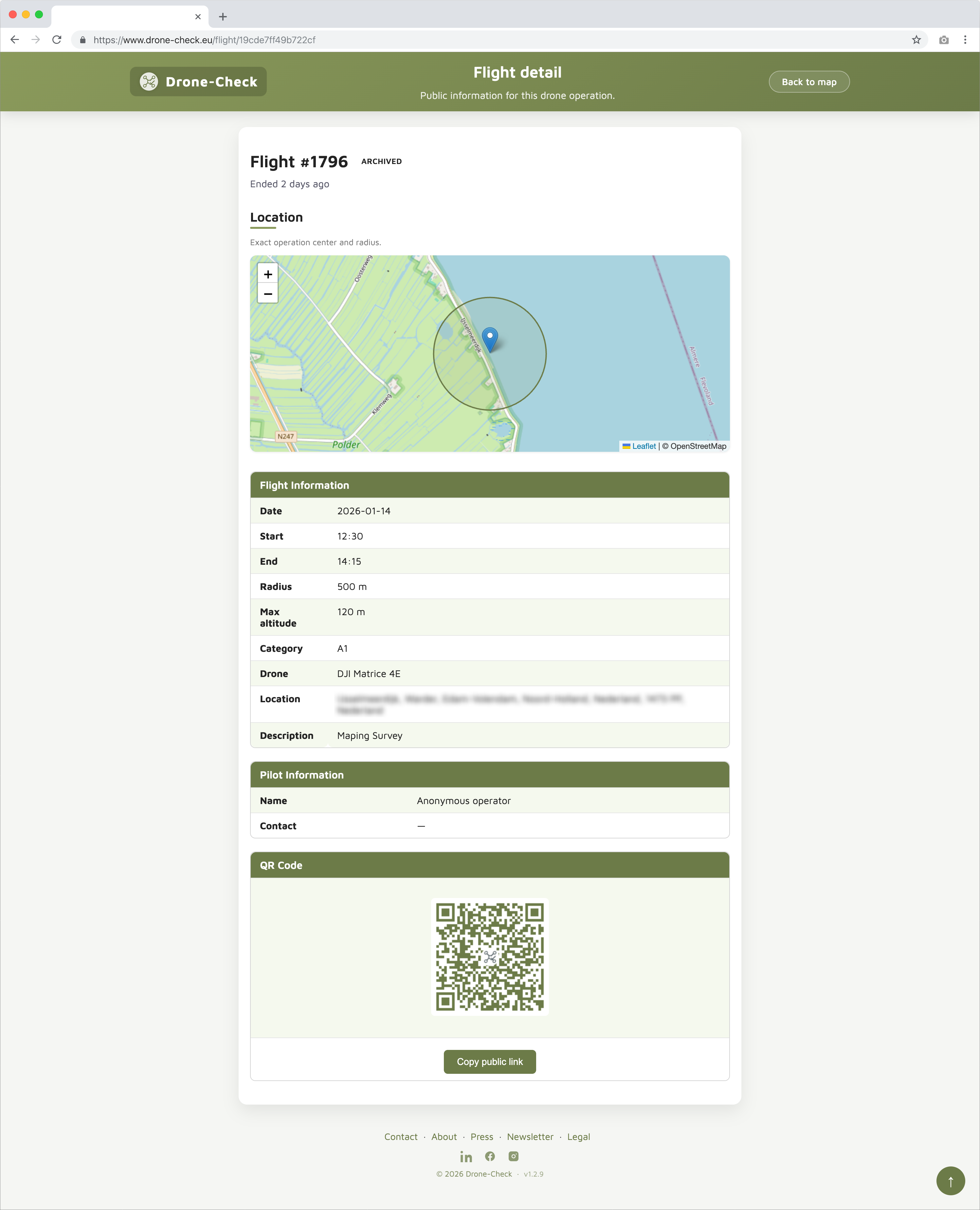
Task: Open the Legal footer link
Action: coord(578,1137)
